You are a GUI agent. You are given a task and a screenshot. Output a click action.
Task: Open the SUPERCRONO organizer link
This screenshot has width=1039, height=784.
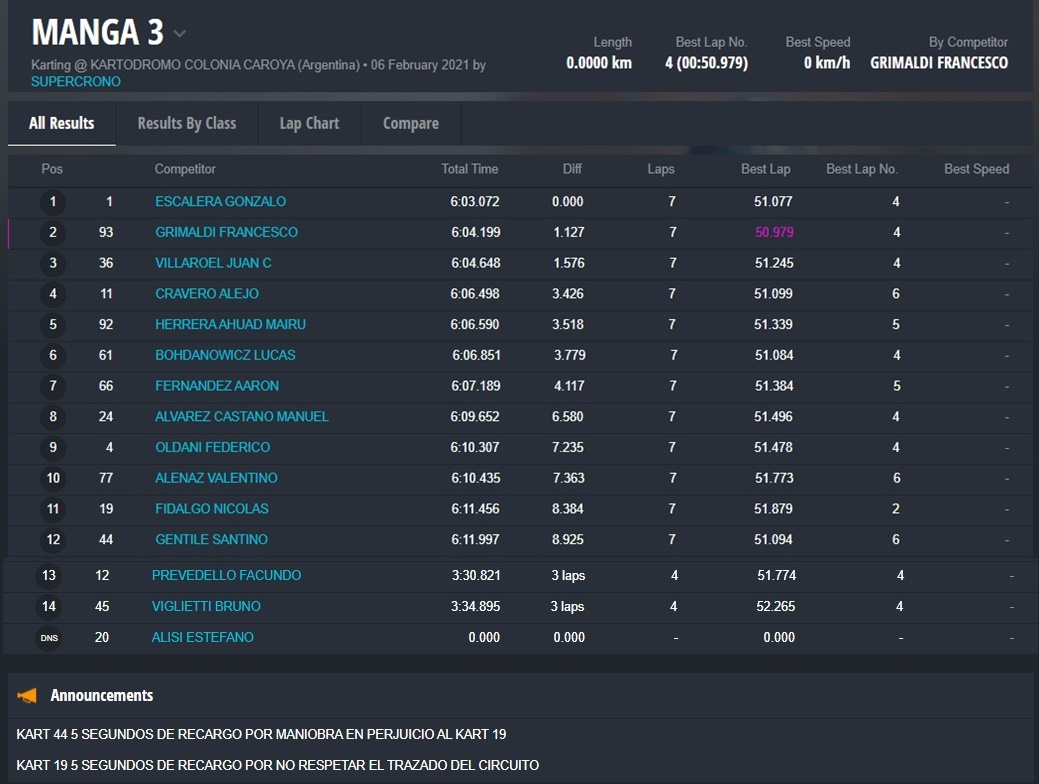pyautogui.click(x=76, y=82)
